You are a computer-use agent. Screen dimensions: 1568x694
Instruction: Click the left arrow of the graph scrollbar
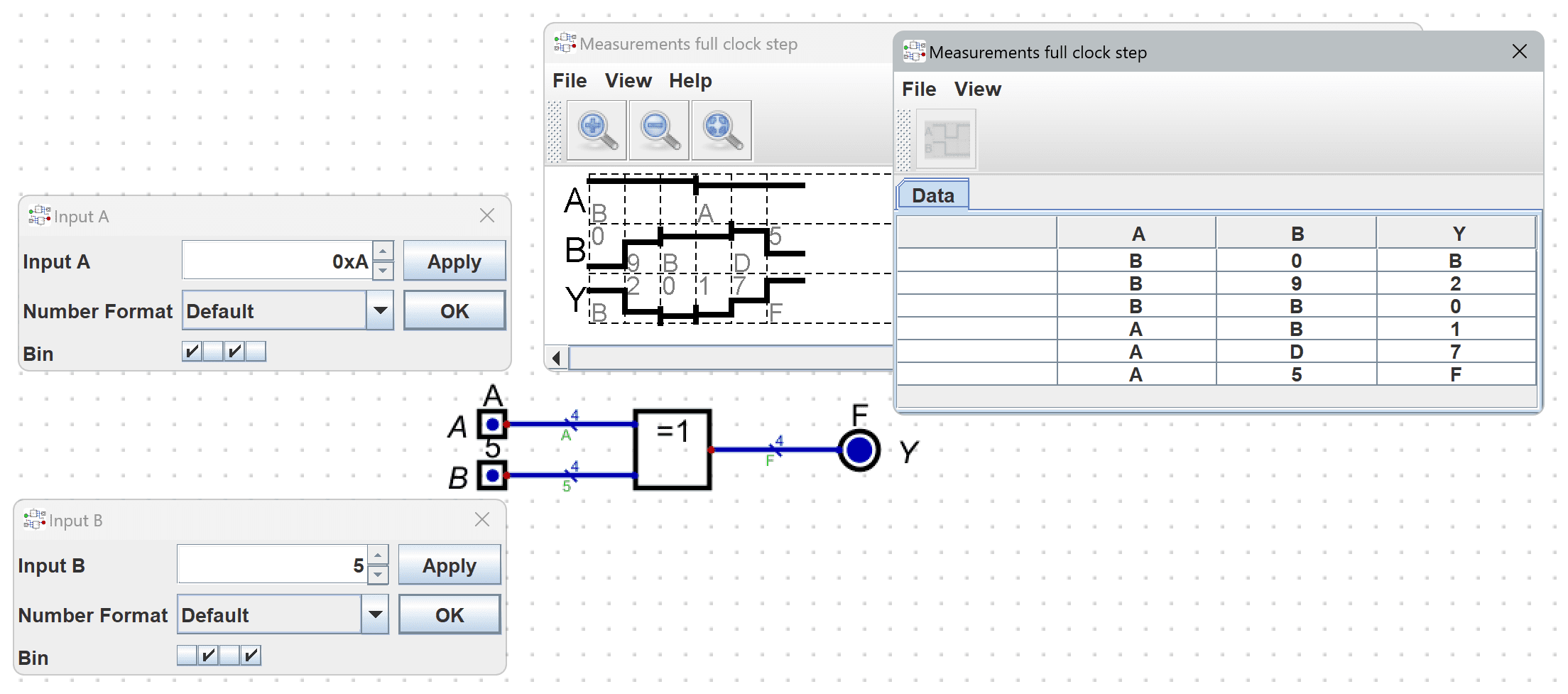(557, 358)
